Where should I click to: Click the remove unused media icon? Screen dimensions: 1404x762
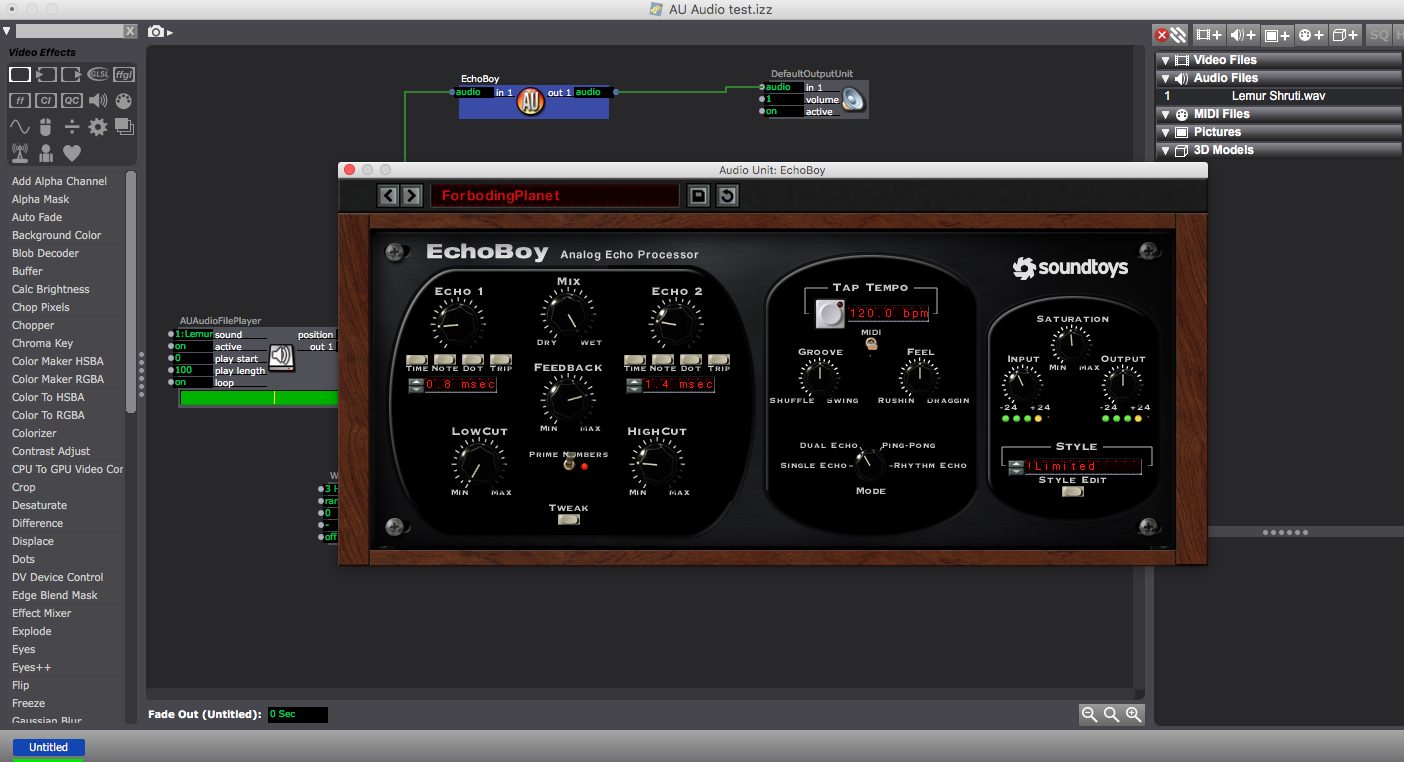(1170, 34)
